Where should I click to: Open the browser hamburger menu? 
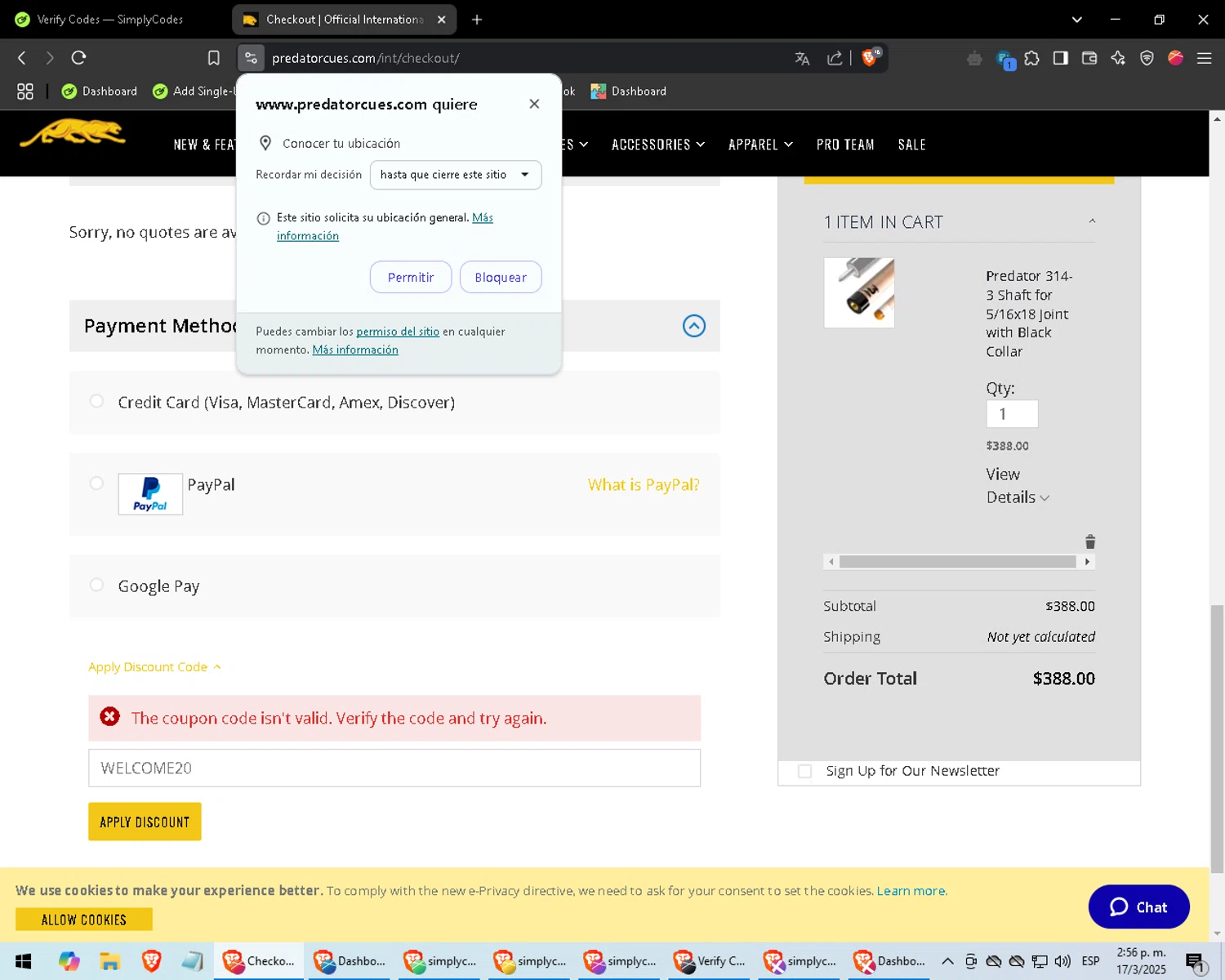pyautogui.click(x=1204, y=58)
